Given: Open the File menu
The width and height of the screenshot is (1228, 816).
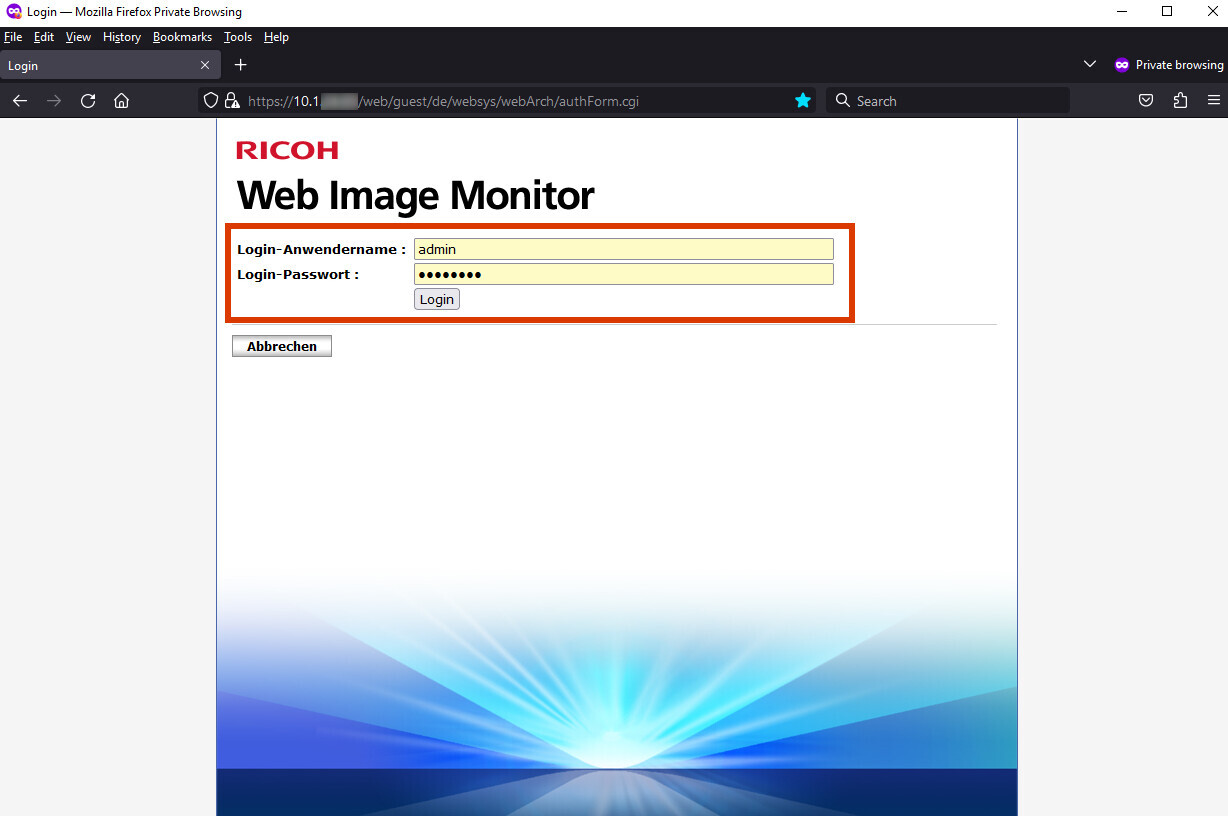Looking at the screenshot, I should coord(13,37).
